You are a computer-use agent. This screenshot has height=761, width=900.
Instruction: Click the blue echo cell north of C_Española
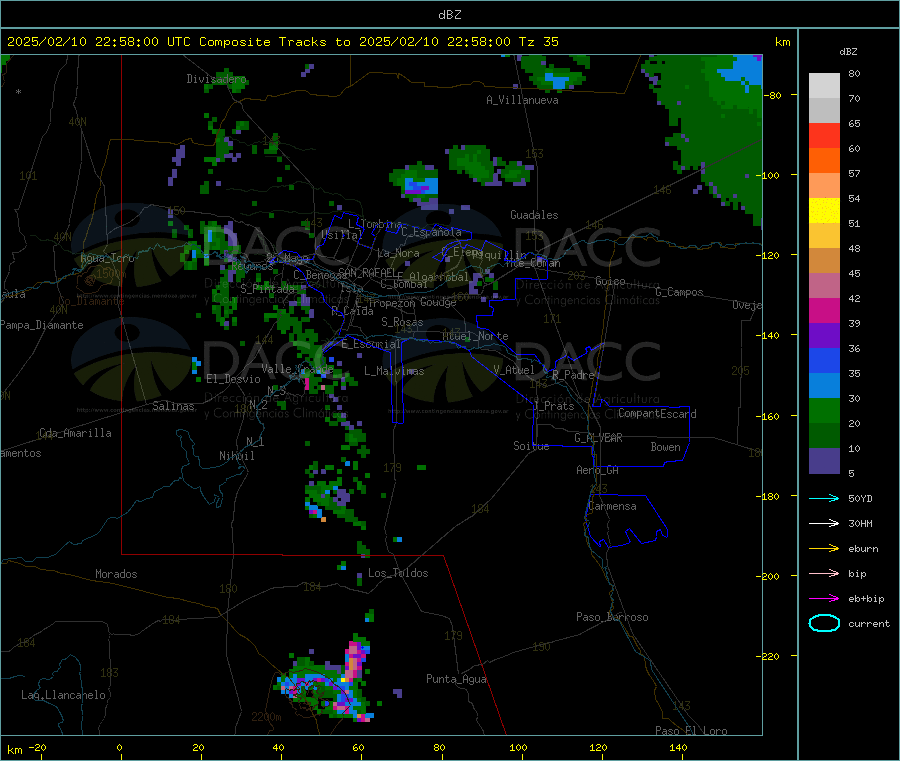[x=421, y=186]
